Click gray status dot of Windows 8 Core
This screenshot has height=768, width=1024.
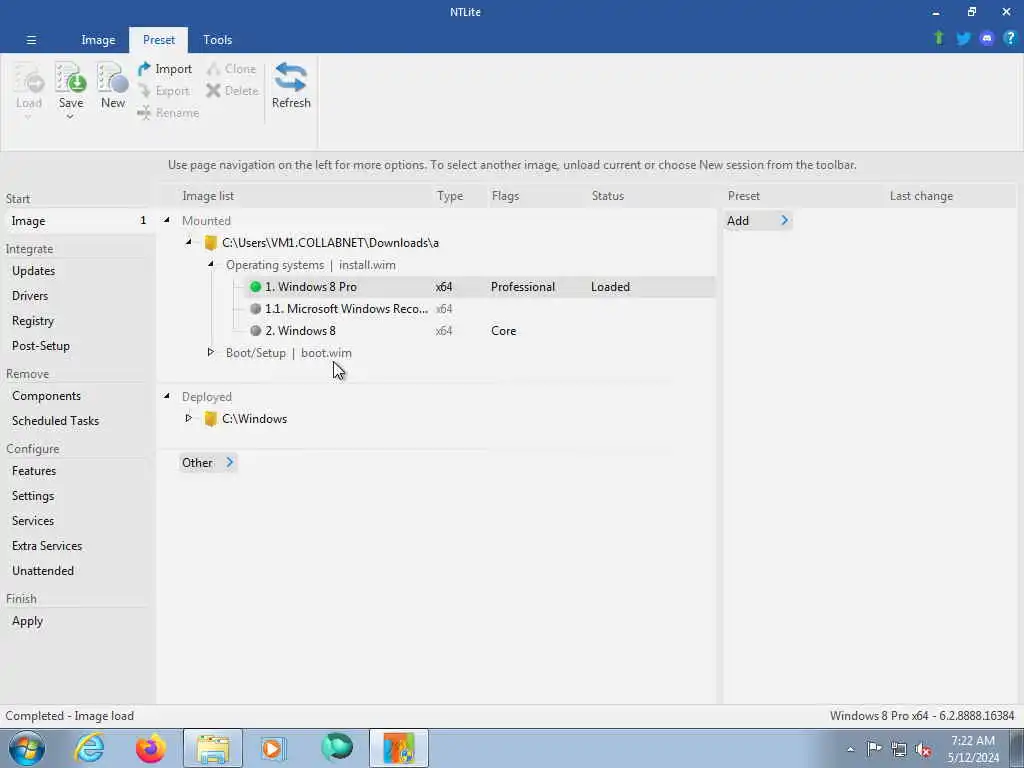tap(255, 331)
